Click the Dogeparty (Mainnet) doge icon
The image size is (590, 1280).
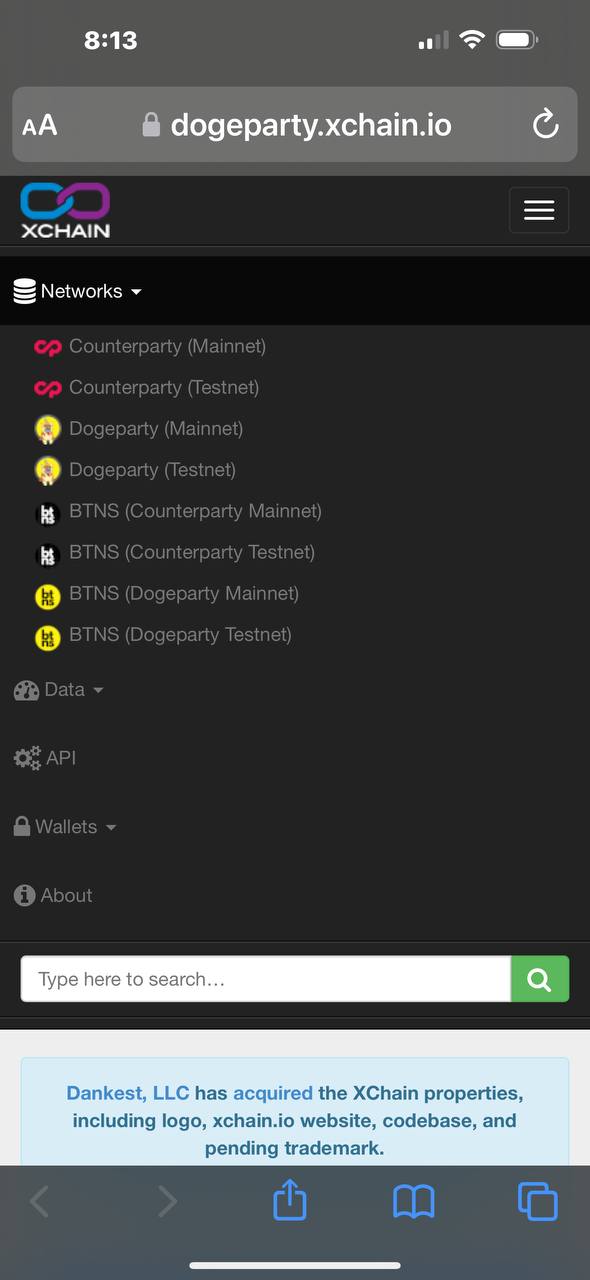pos(48,429)
